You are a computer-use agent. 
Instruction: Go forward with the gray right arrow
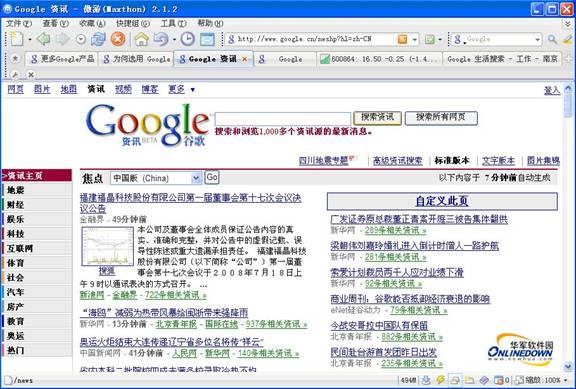[62, 39]
